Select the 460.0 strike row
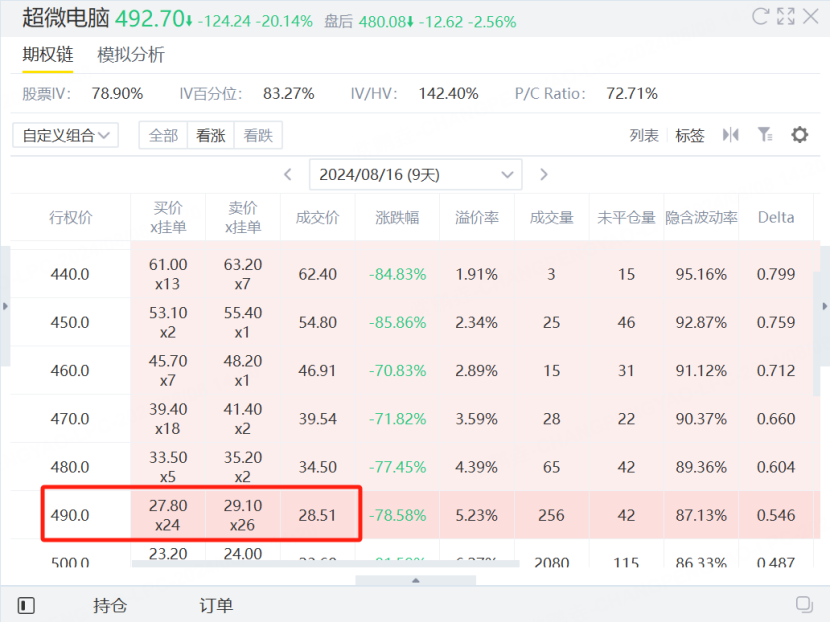 [x=416, y=371]
